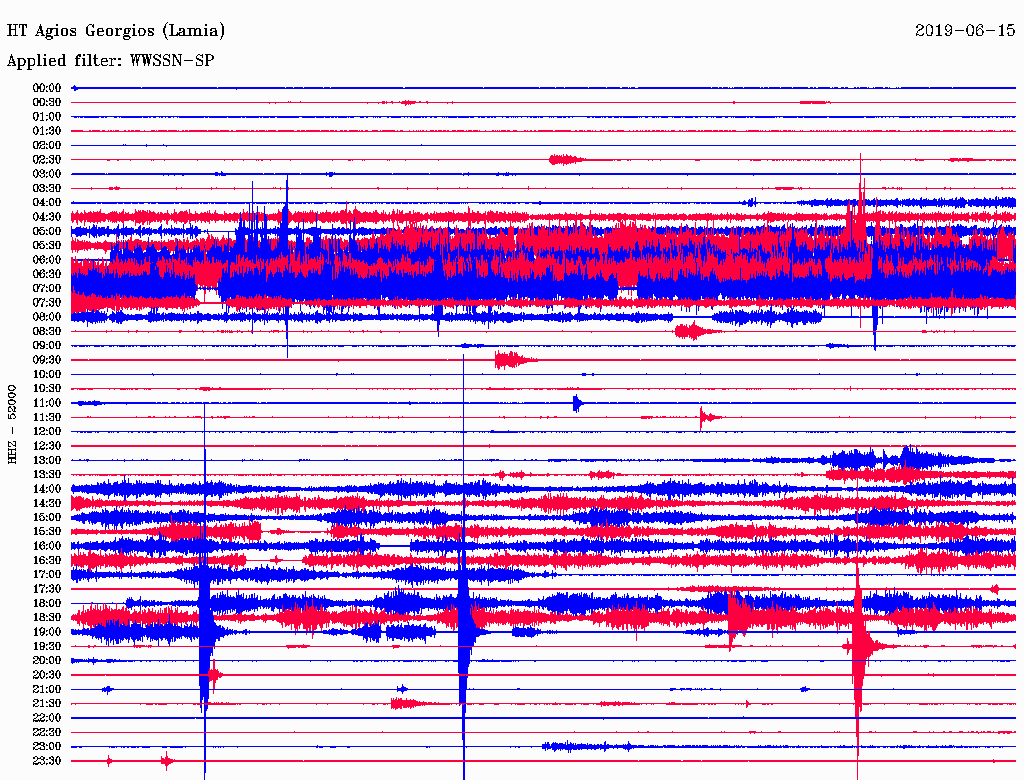Viewport: 1024px width, 780px height.
Task: Click the red event burst on the 11:30 trace
Action: pos(710,417)
